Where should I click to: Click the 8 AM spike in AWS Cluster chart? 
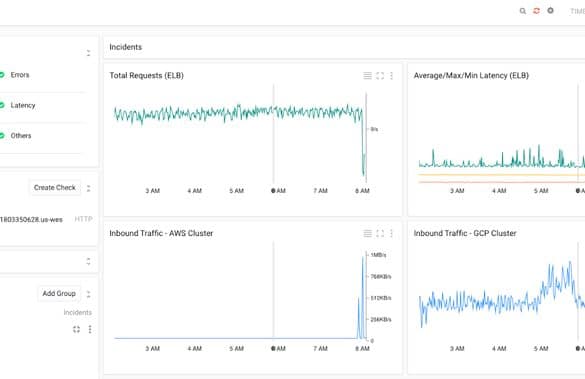click(x=363, y=297)
